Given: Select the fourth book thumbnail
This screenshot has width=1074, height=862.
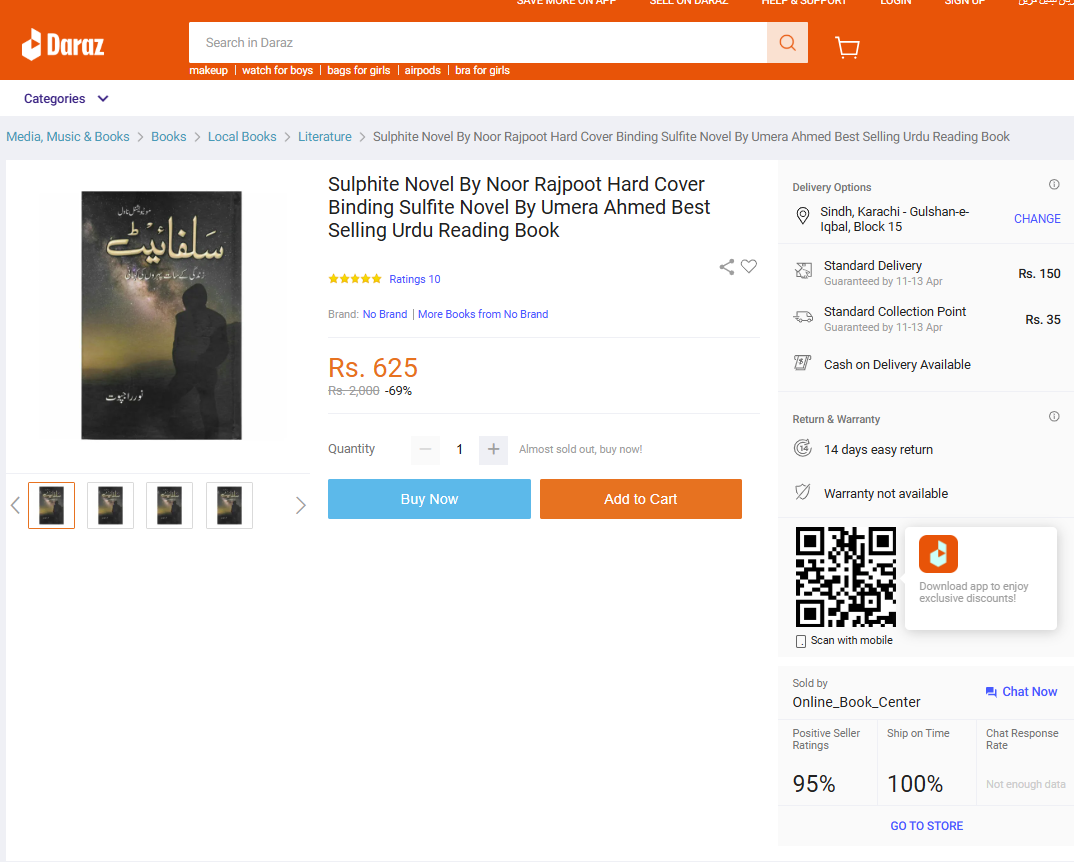Looking at the screenshot, I should pyautogui.click(x=229, y=506).
